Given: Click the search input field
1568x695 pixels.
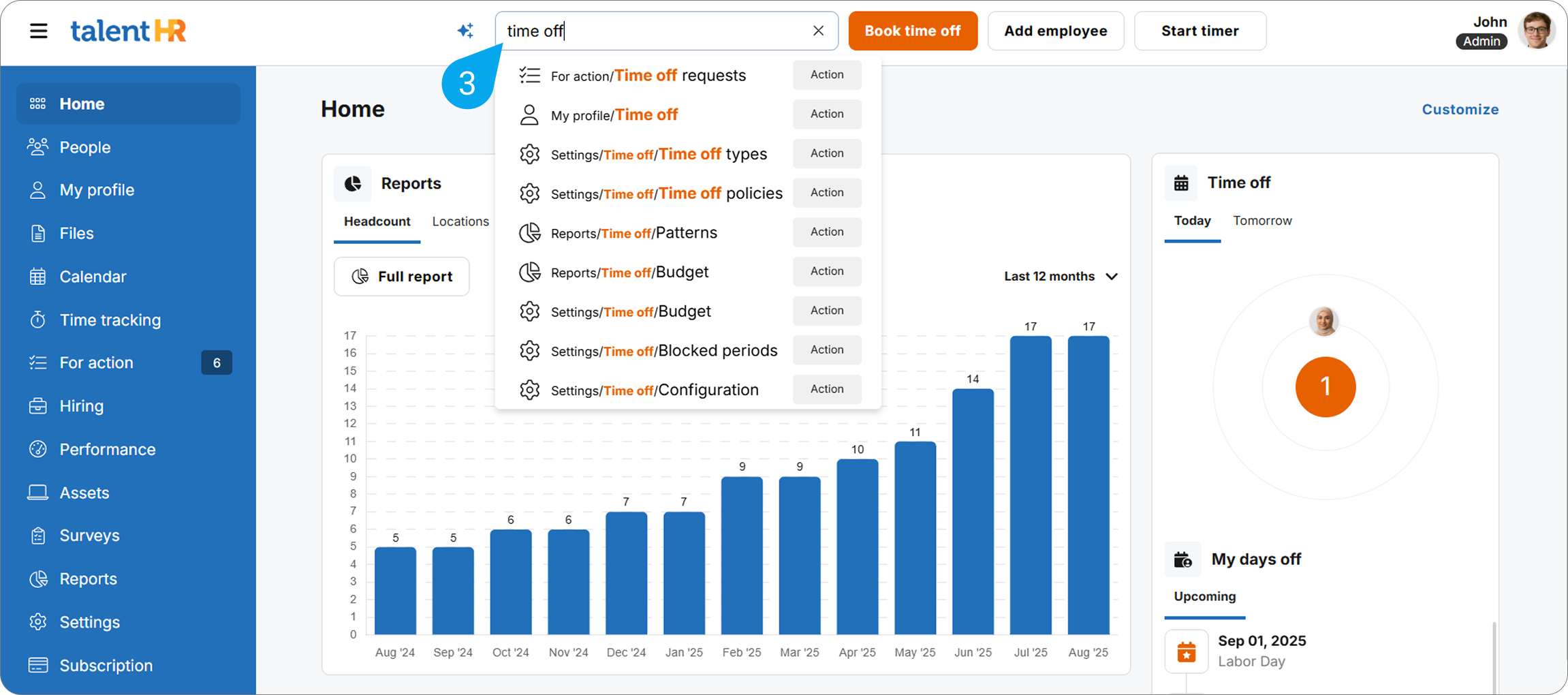Looking at the screenshot, I should pos(654,31).
